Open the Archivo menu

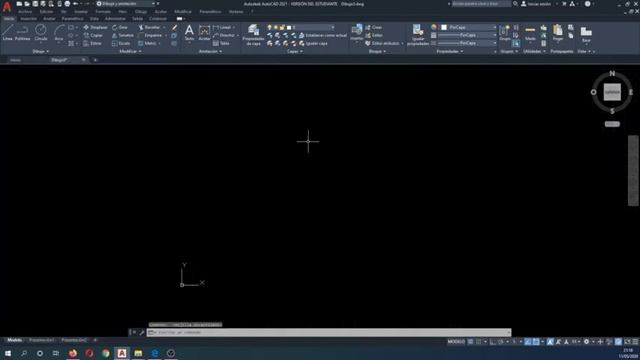[x=25, y=11]
